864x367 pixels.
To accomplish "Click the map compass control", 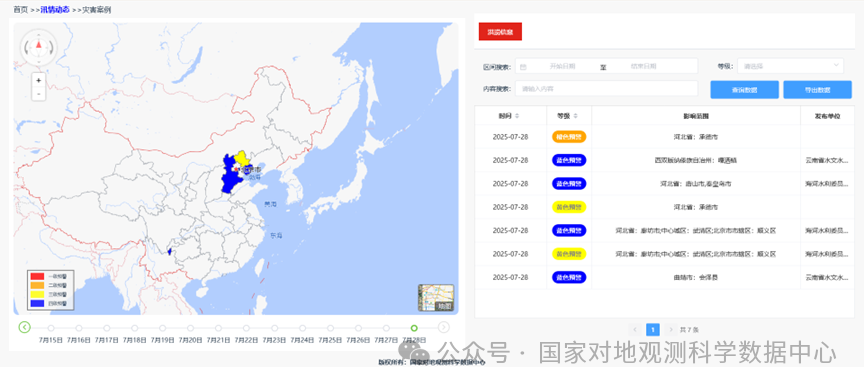I will pos(39,47).
